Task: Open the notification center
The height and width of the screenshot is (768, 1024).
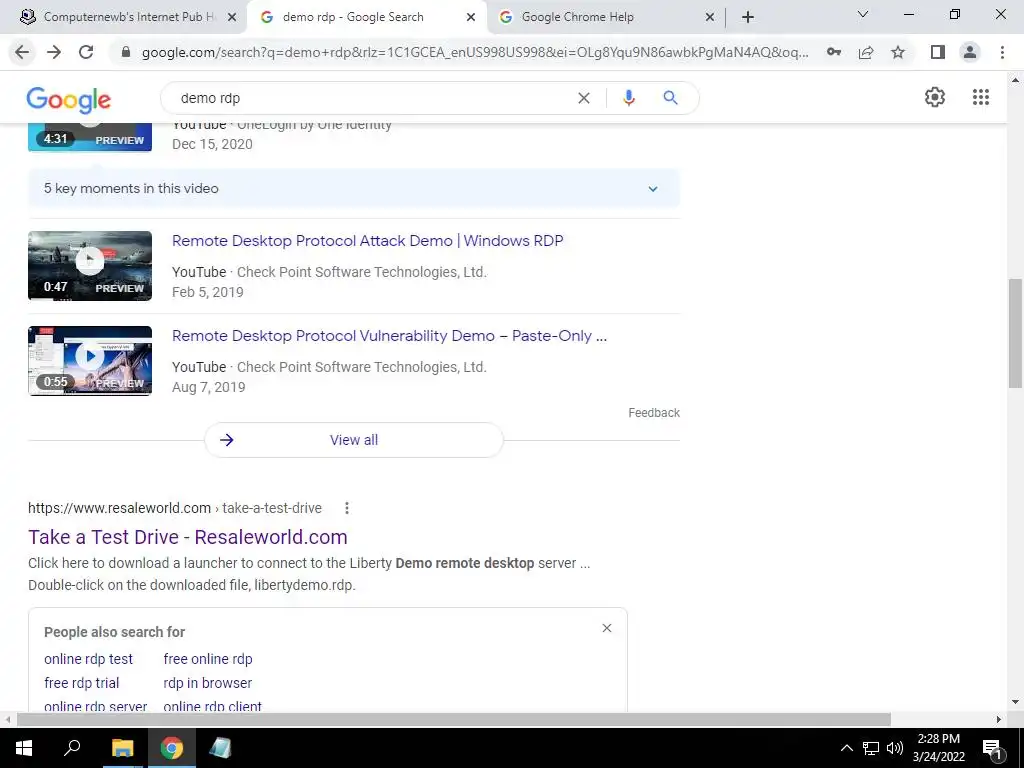Action: 993,748
